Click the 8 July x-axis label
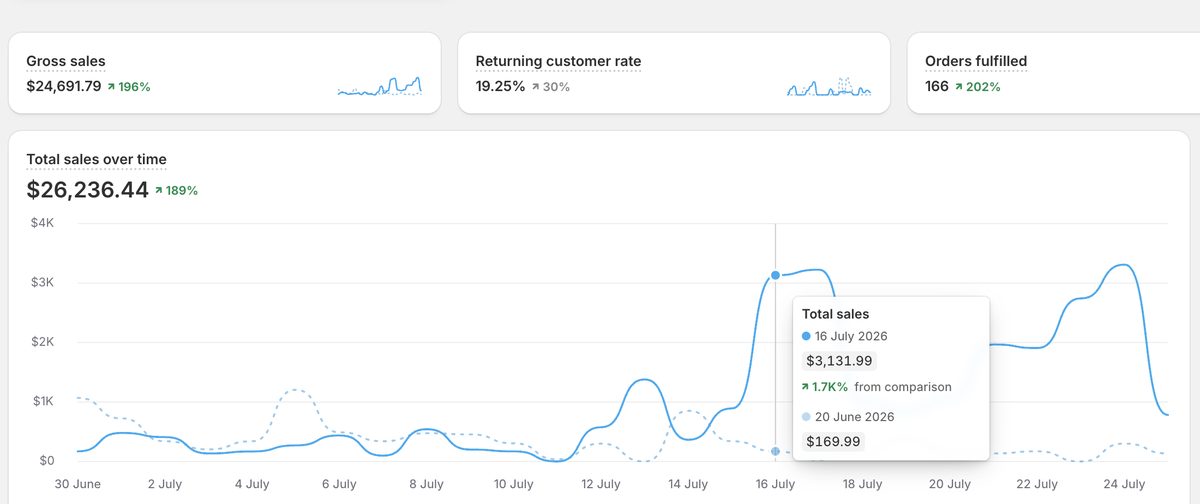 426,484
